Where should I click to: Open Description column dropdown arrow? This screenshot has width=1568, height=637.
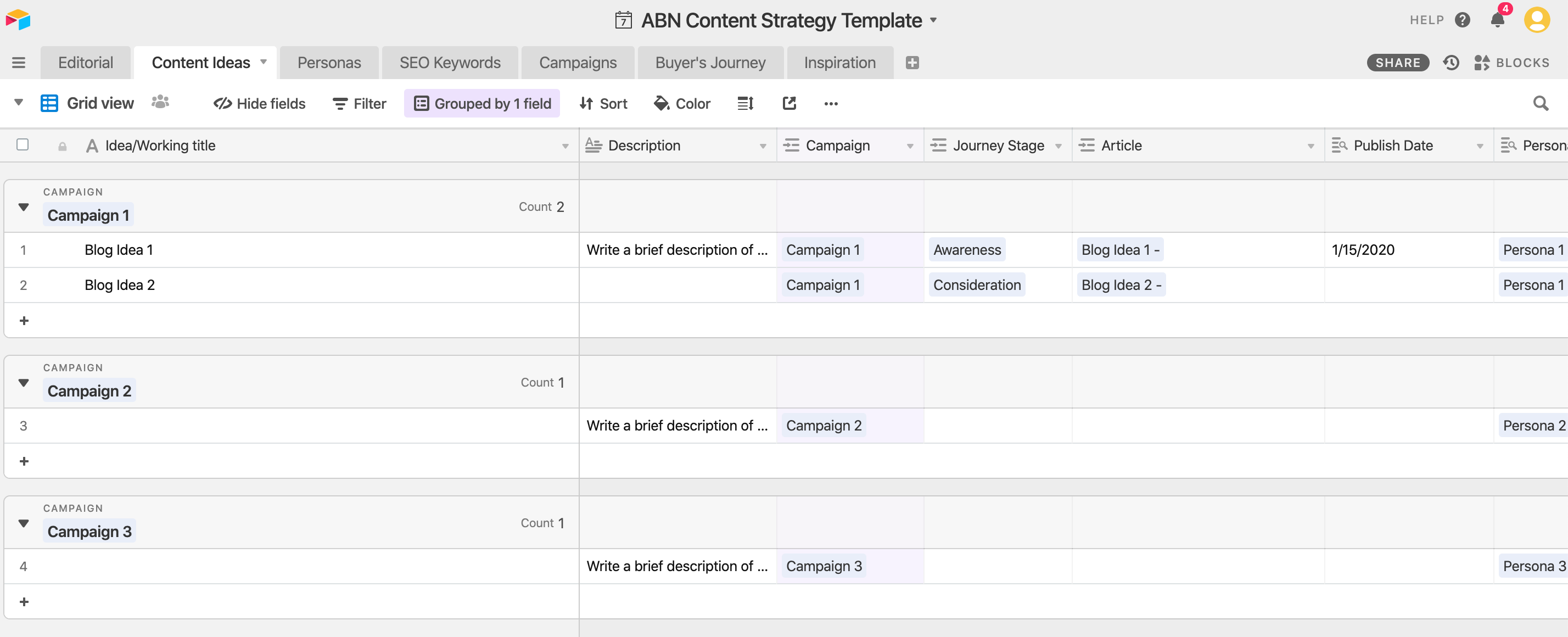pyautogui.click(x=763, y=146)
